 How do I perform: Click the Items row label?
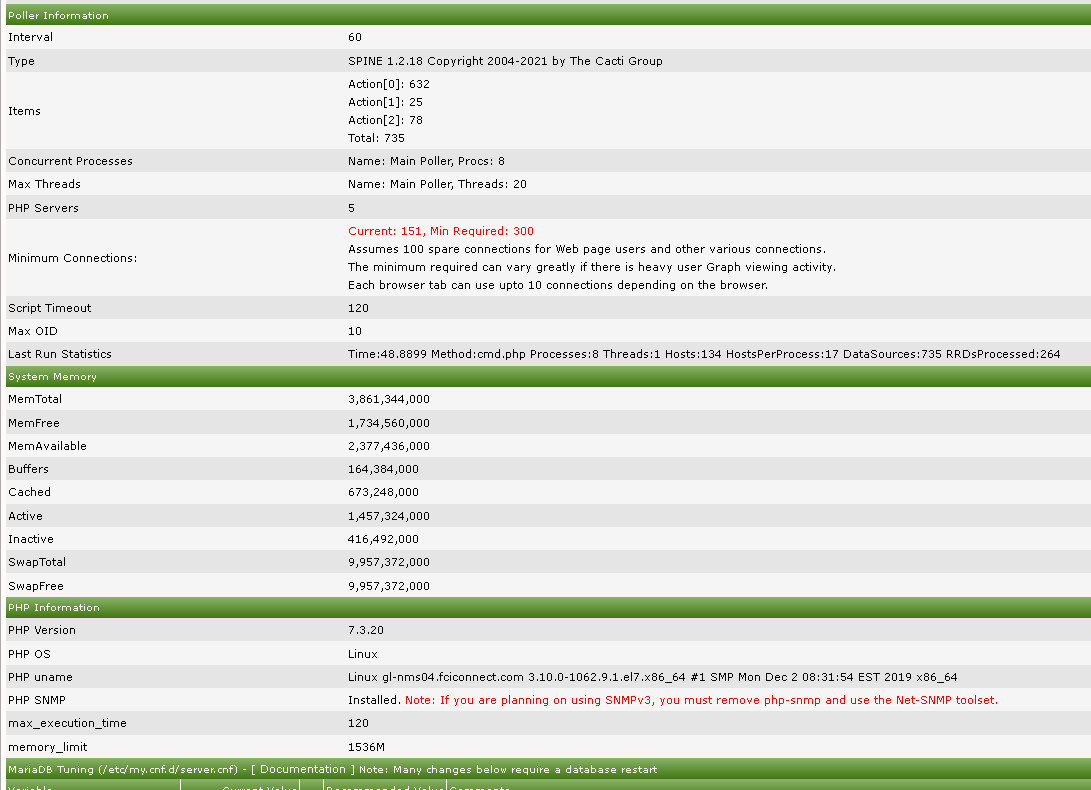[x=24, y=111]
